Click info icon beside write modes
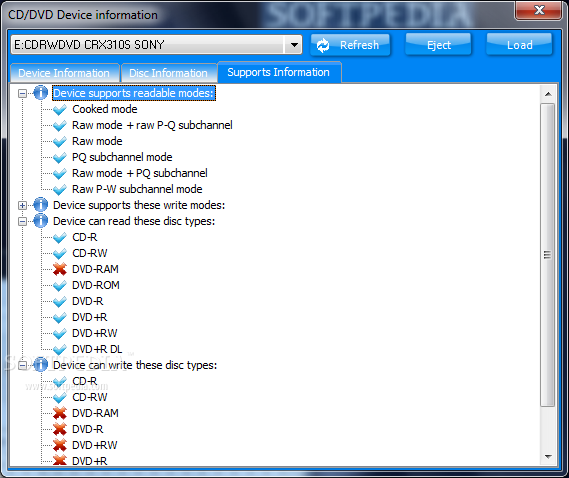 click(x=41, y=205)
